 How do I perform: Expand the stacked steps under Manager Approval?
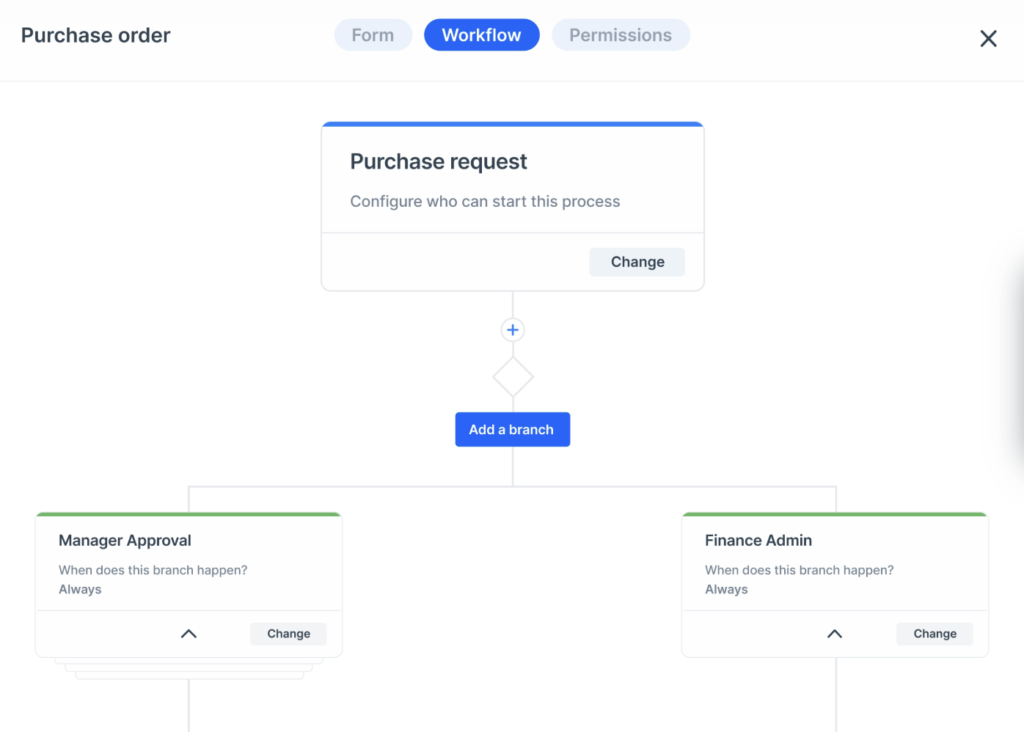point(188,668)
